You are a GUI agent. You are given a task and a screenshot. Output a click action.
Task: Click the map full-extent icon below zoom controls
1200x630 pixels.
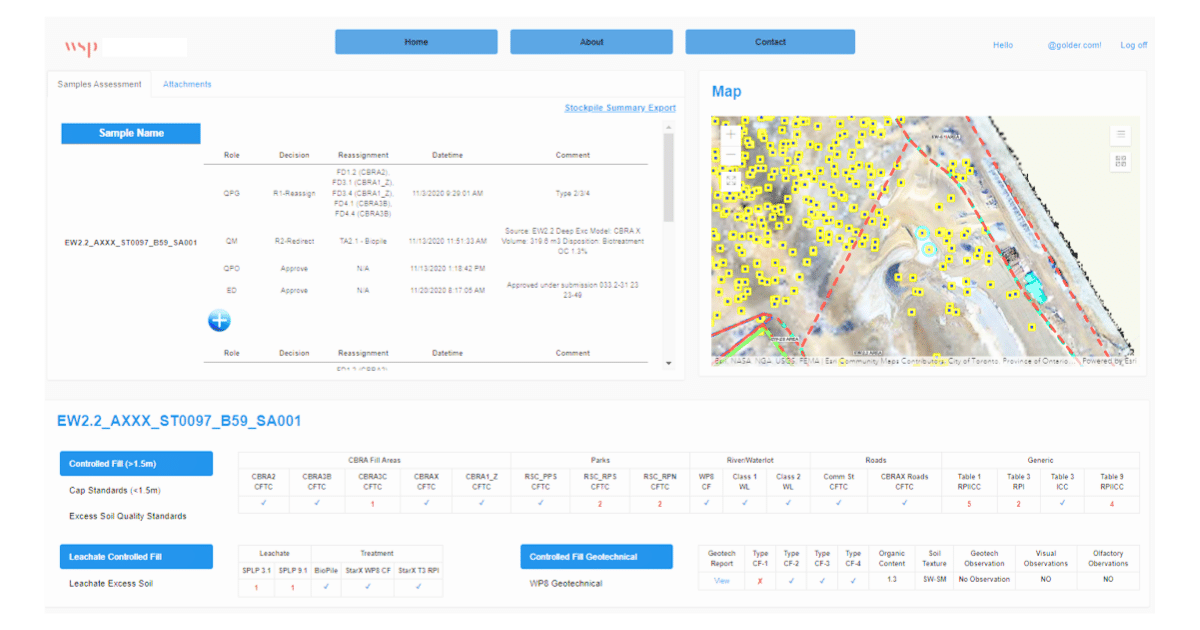point(730,180)
